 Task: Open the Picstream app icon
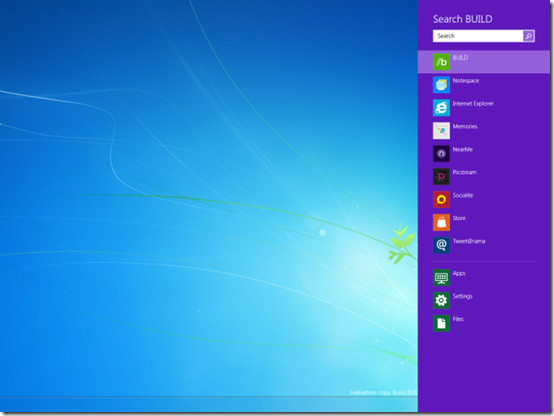coord(441,177)
